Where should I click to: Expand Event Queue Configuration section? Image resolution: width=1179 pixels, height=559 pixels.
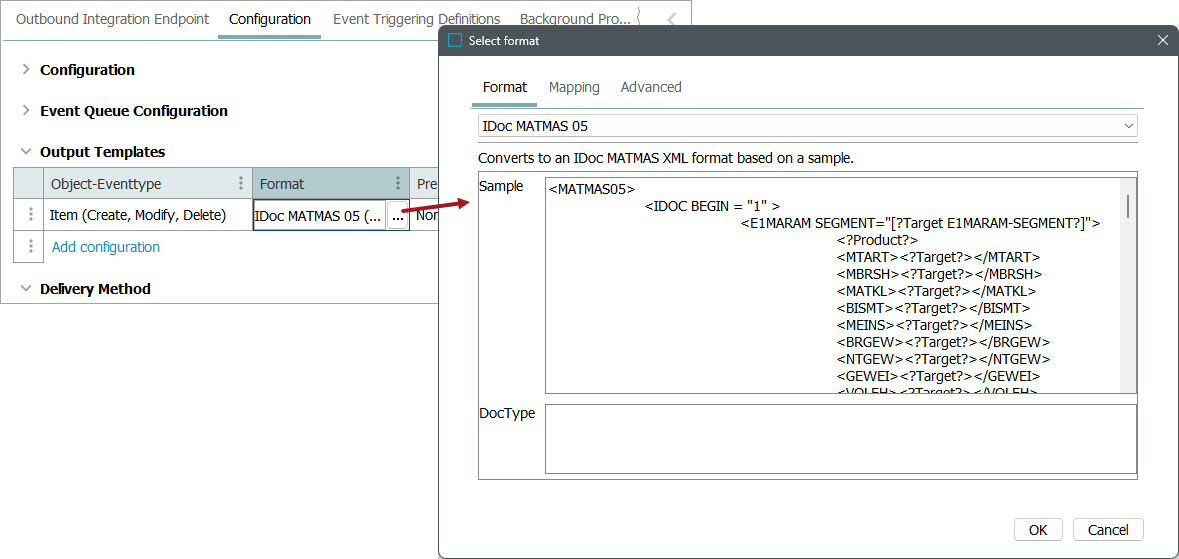click(26, 111)
